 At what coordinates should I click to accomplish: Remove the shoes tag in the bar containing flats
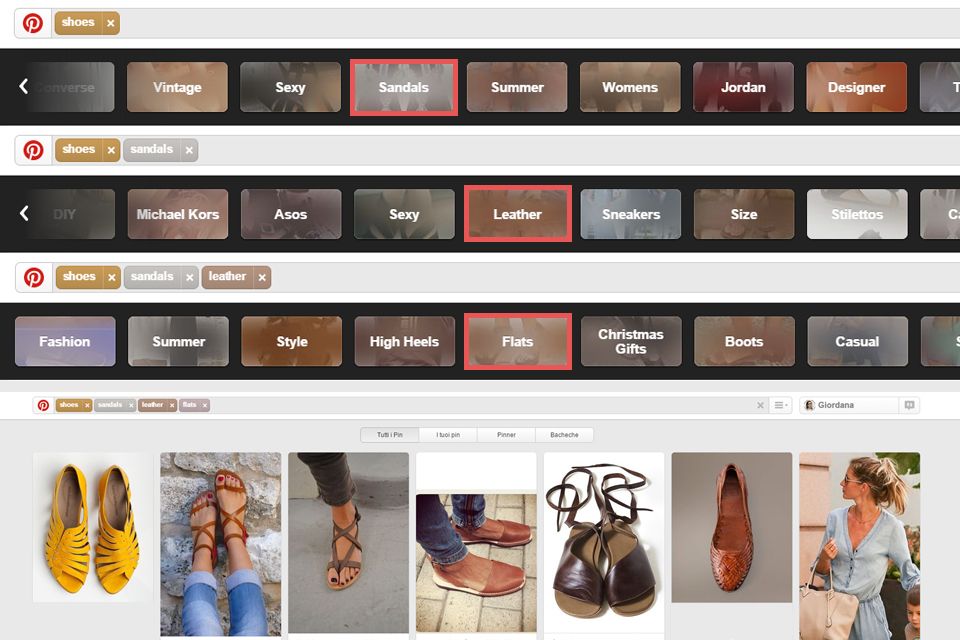88,405
